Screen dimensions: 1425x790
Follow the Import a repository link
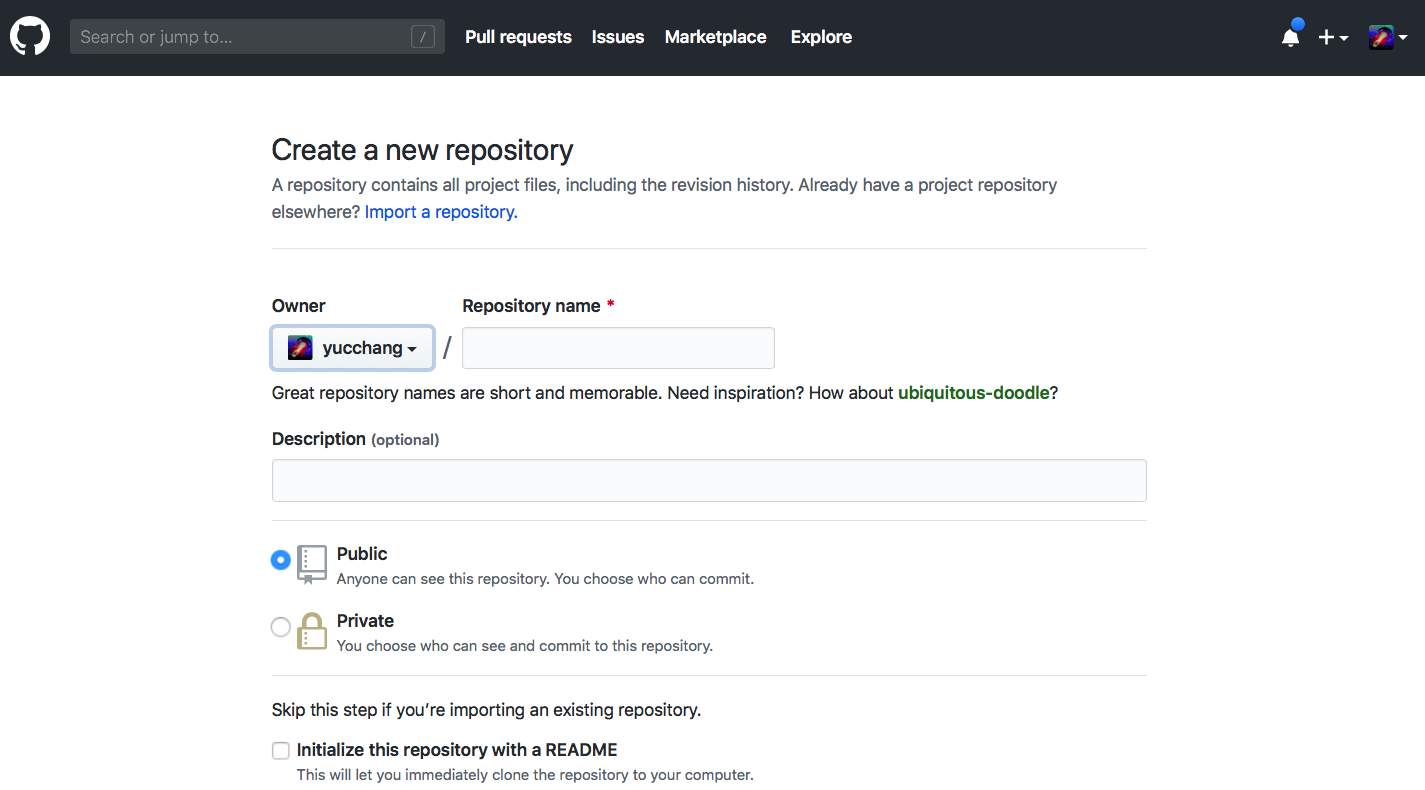pyautogui.click(x=441, y=212)
